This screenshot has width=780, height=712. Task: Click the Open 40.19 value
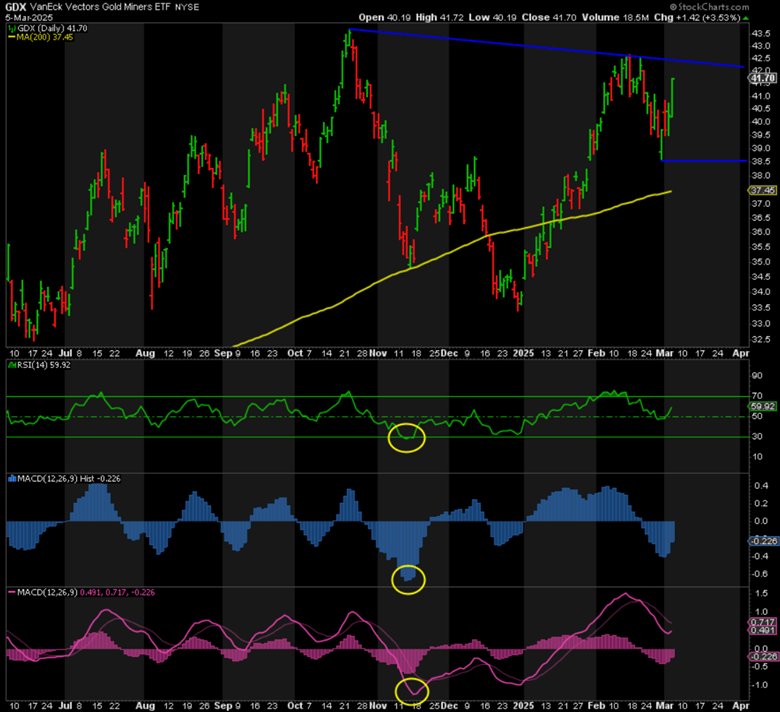tap(385, 17)
